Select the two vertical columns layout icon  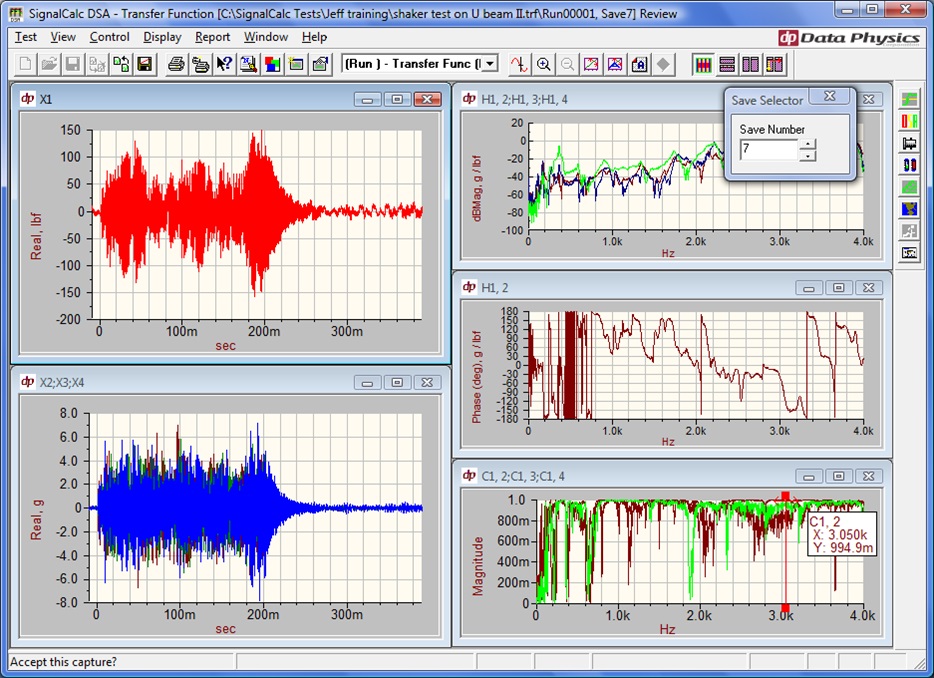751,64
